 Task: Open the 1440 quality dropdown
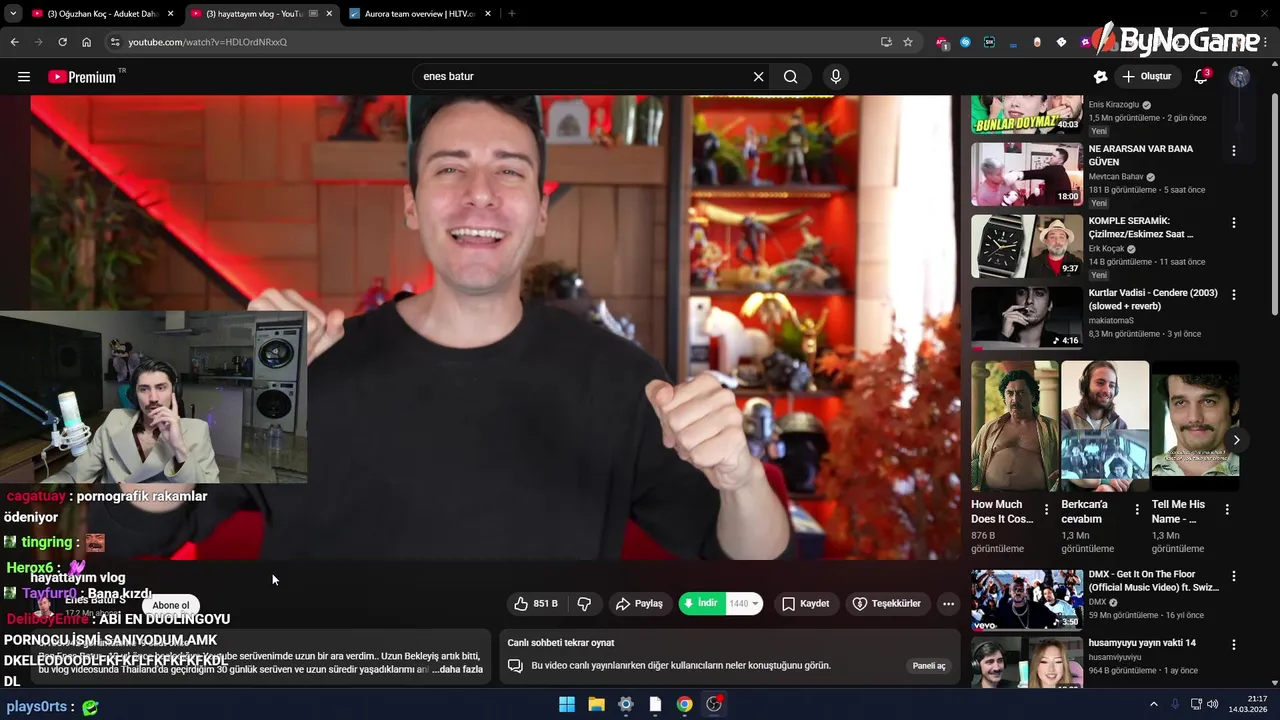[744, 604]
